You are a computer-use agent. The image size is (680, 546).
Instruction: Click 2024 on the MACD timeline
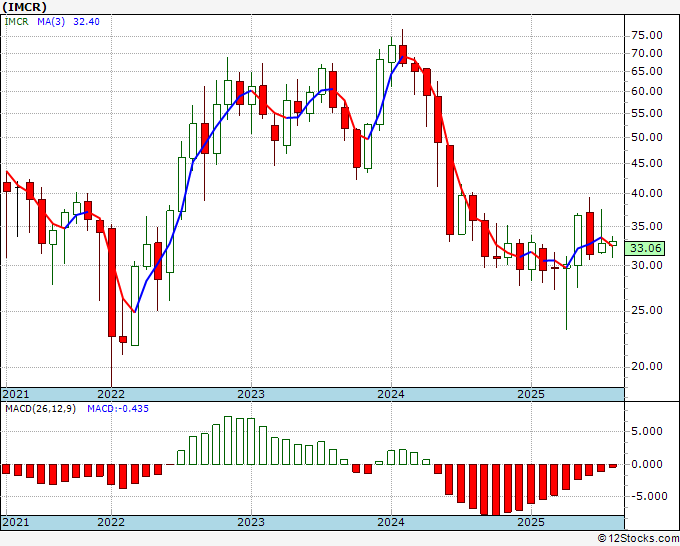point(391,522)
